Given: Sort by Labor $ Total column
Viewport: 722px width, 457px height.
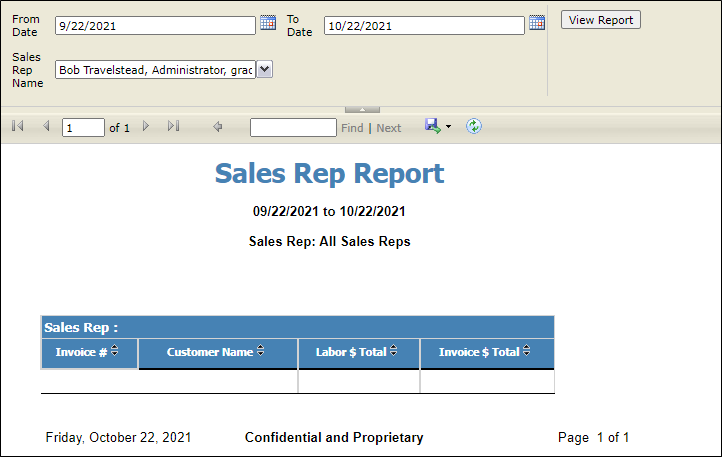Looking at the screenshot, I should 393,351.
